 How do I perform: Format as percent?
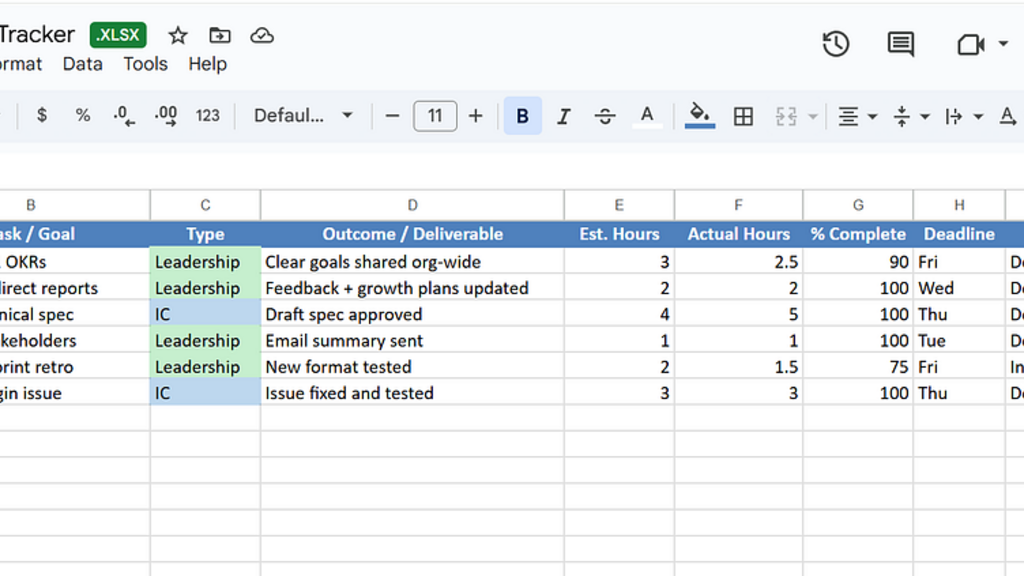click(x=83, y=116)
